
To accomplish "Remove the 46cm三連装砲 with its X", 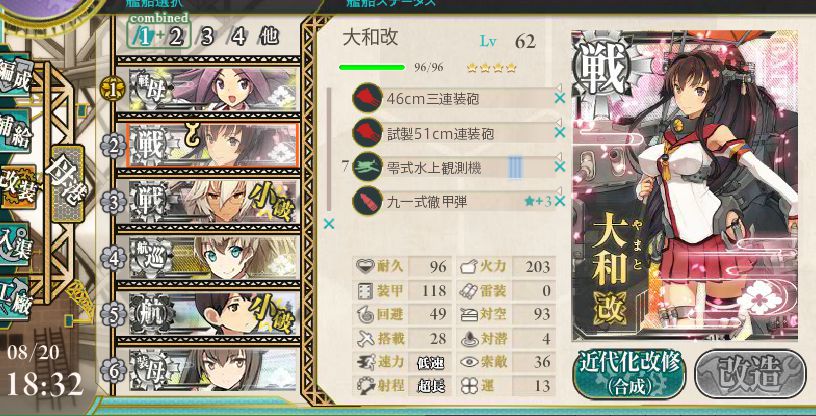I will 560,98.
